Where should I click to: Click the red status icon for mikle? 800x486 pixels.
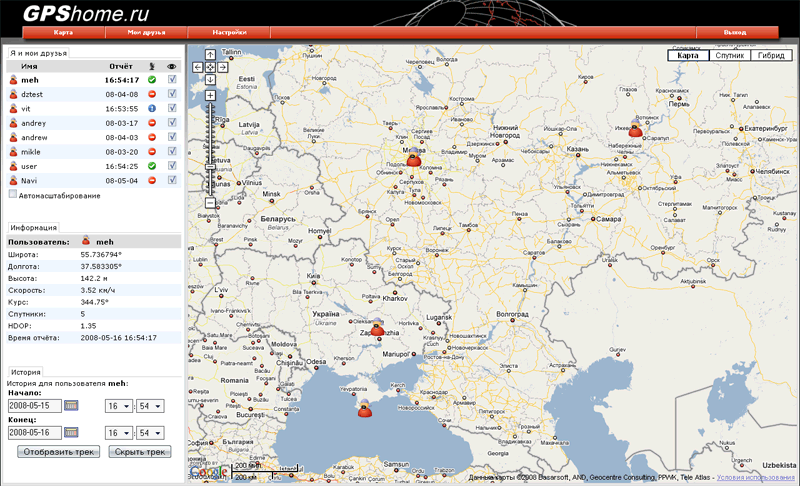(x=152, y=152)
